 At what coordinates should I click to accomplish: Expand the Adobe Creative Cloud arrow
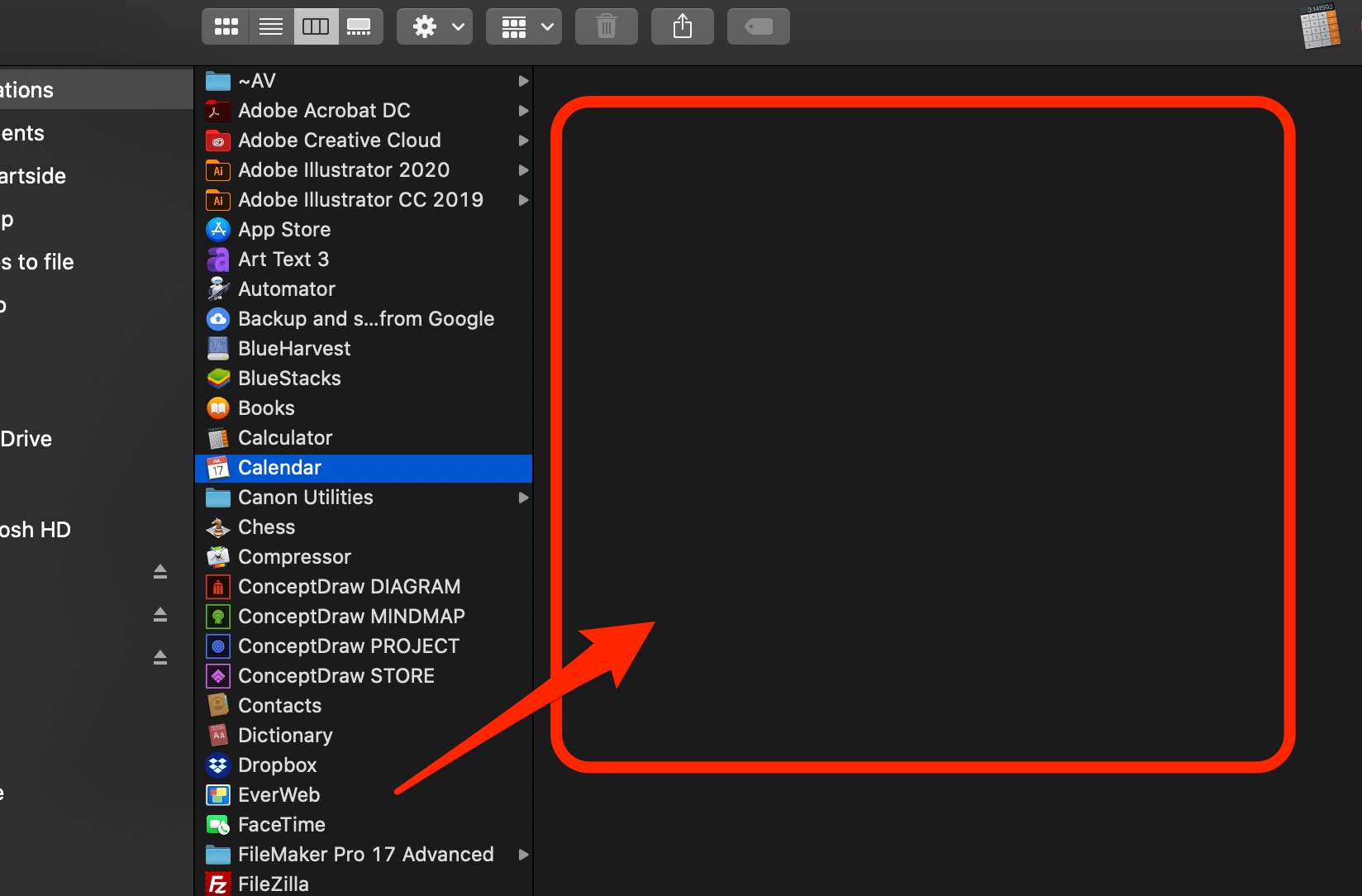tap(523, 141)
